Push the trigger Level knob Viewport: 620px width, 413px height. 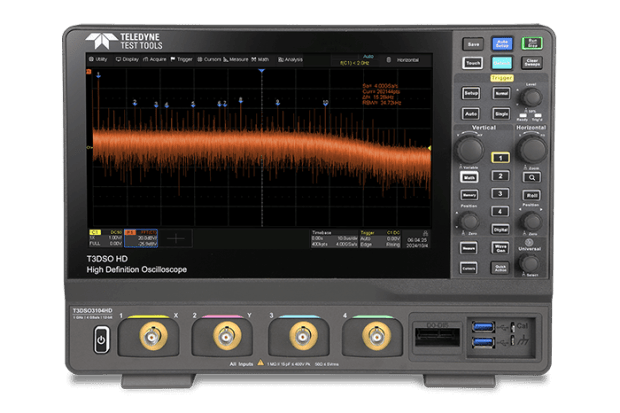(531, 97)
